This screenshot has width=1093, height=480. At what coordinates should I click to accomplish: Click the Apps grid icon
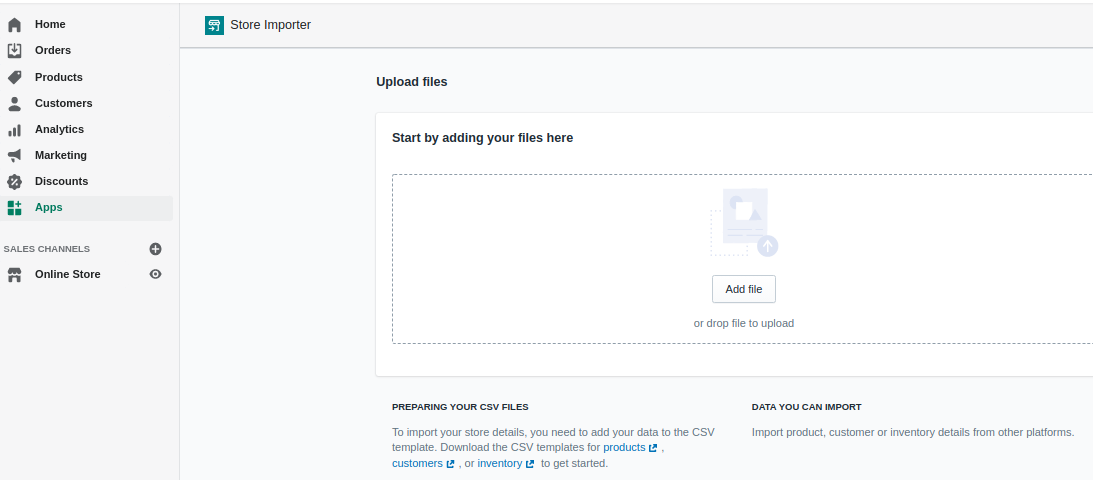pos(14,208)
